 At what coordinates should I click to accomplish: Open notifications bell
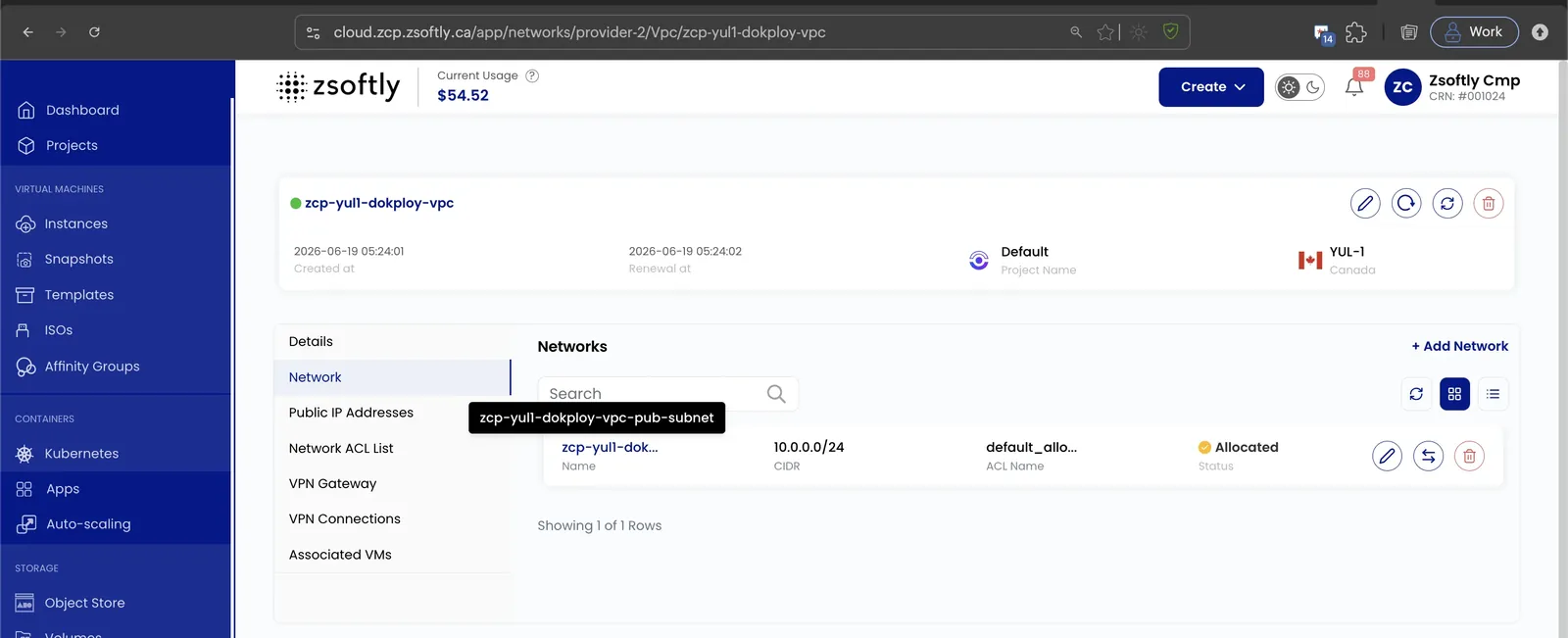coord(1354,87)
